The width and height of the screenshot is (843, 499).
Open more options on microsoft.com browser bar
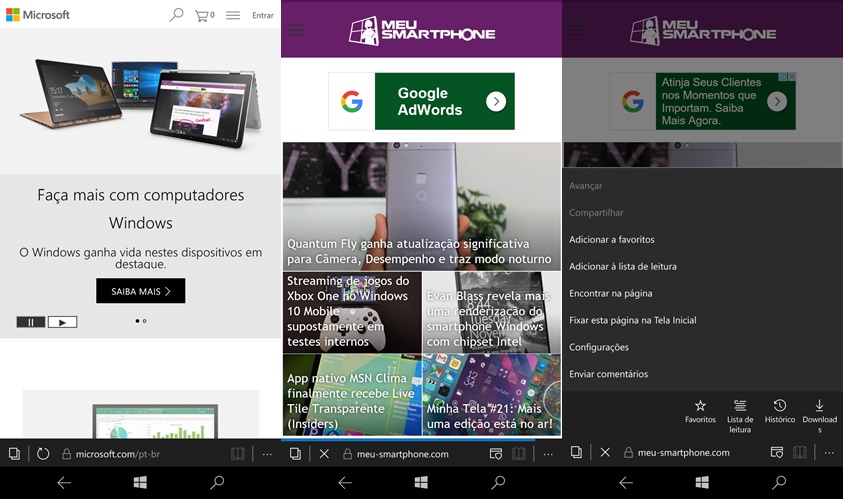[x=267, y=454]
